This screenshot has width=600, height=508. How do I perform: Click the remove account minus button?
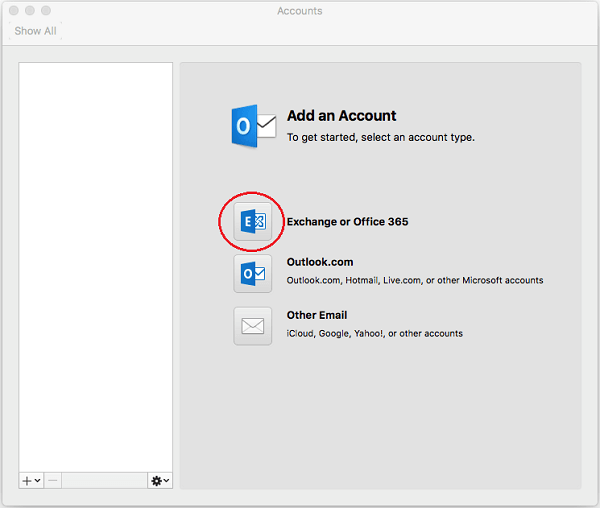(x=53, y=480)
